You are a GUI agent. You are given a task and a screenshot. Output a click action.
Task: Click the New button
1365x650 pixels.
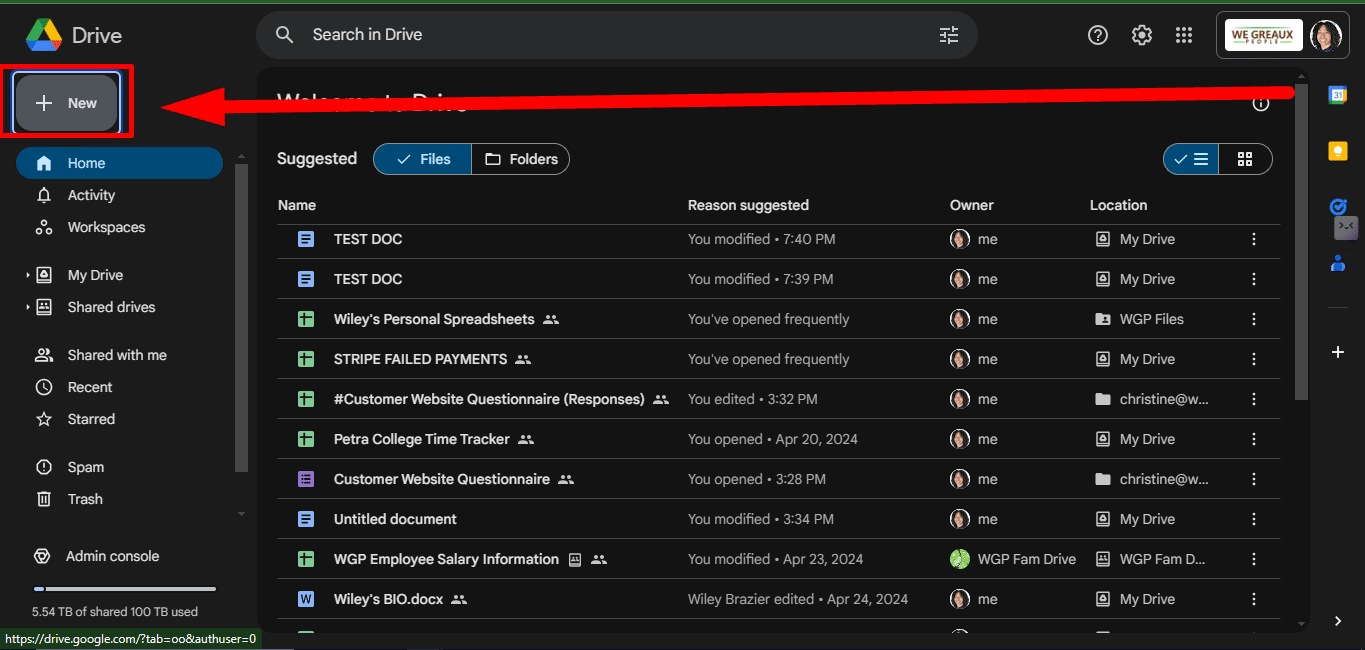pyautogui.click(x=67, y=103)
